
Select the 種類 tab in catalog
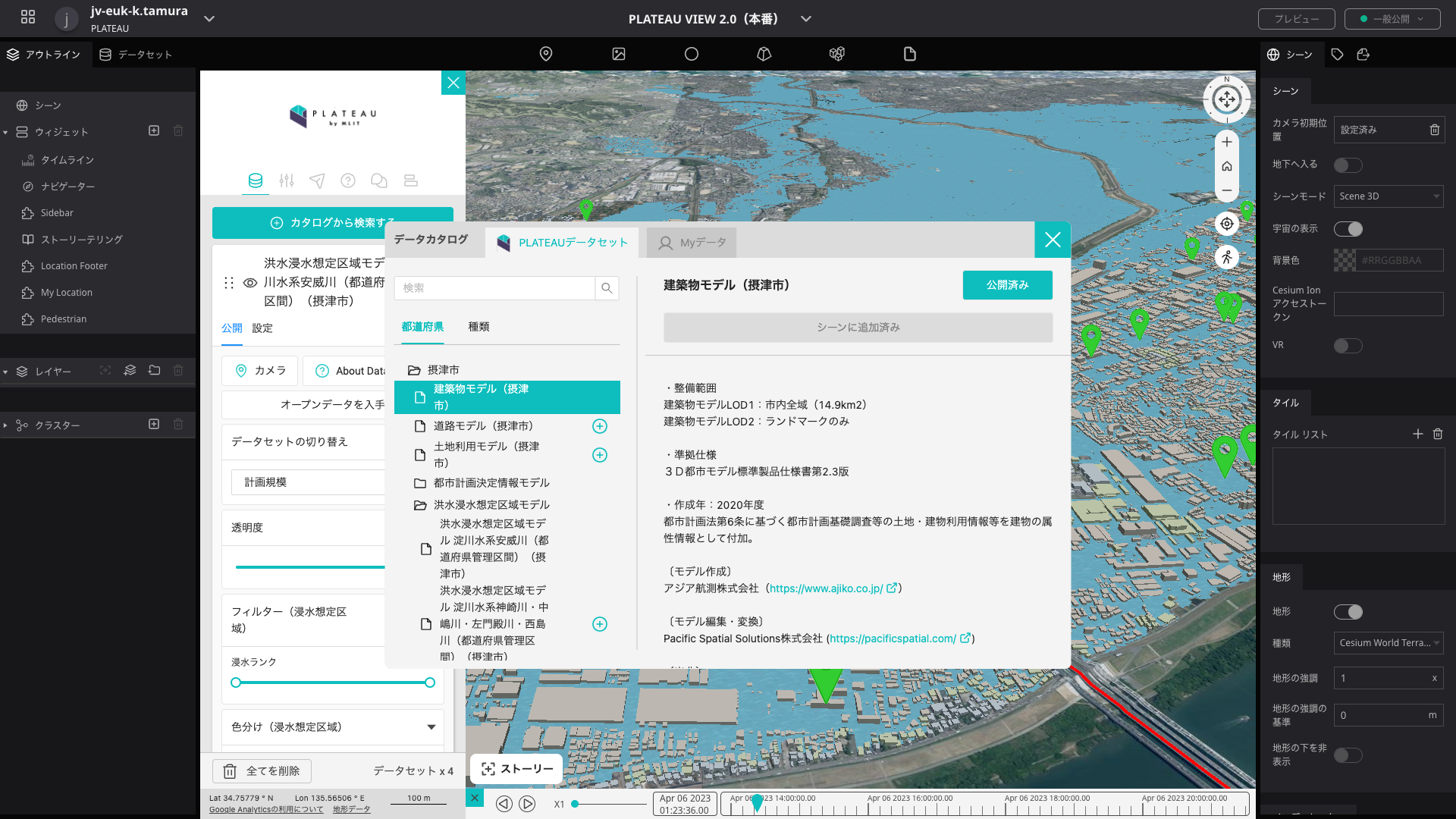479,327
